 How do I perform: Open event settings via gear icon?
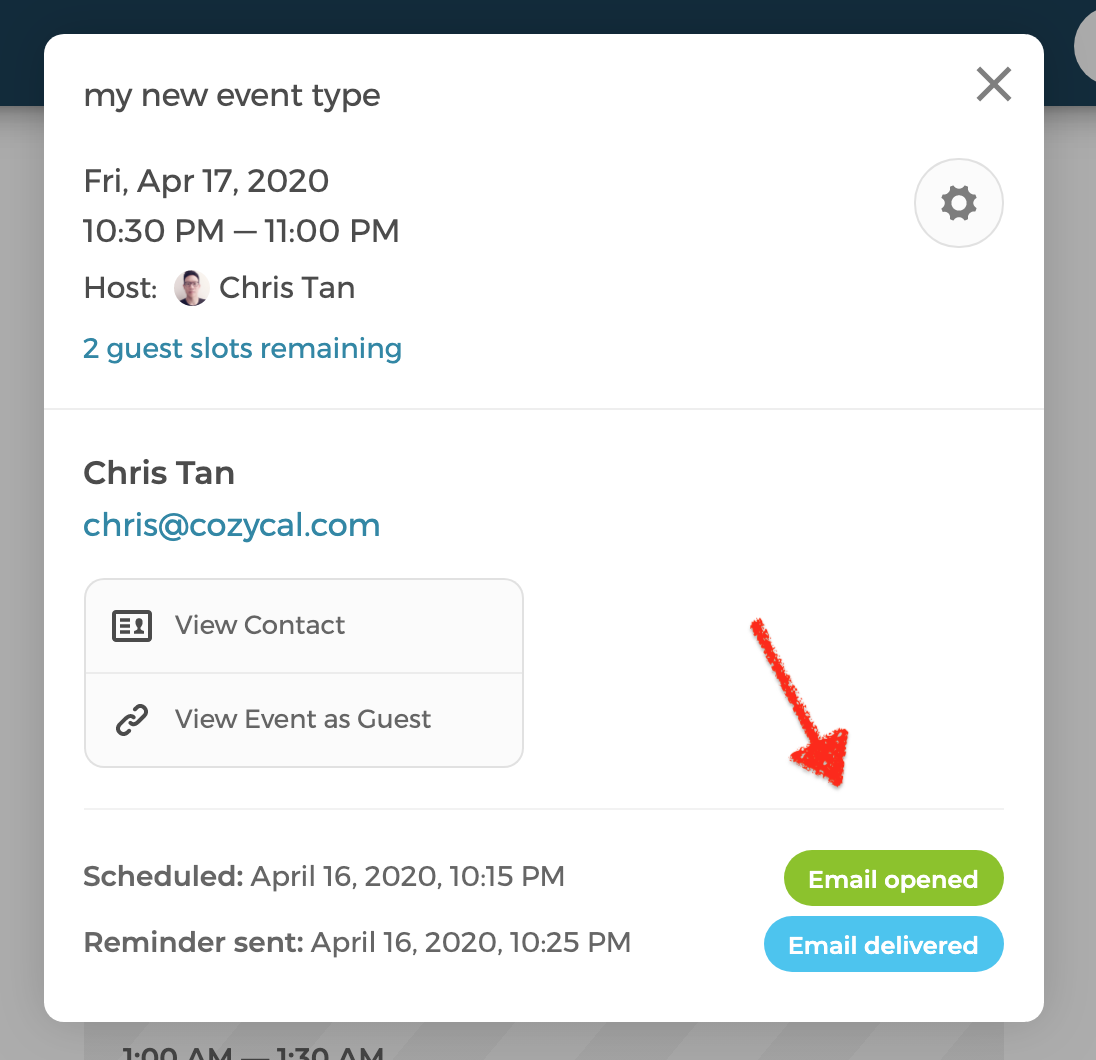tap(958, 203)
